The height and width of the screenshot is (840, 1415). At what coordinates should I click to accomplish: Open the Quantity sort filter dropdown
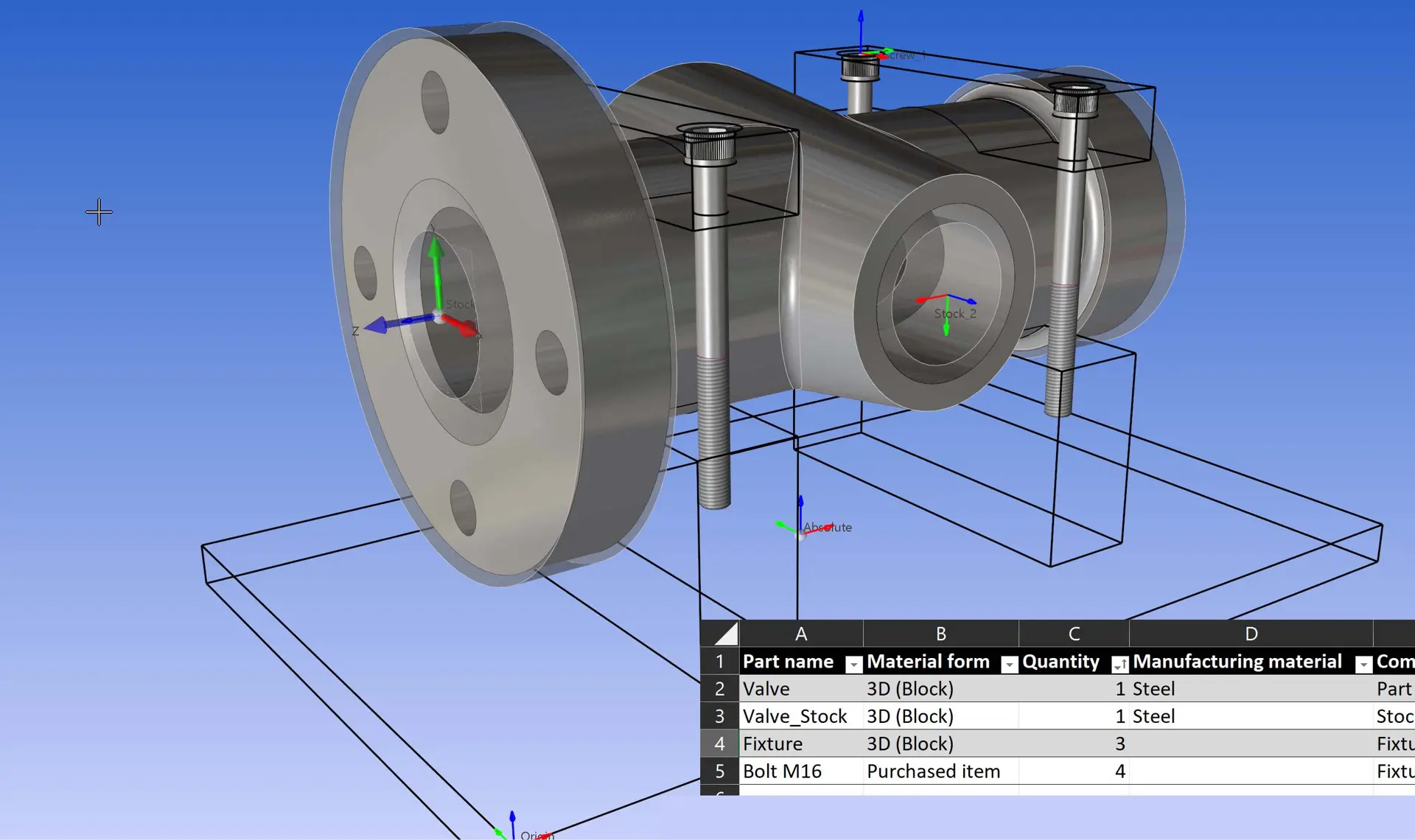coord(1119,665)
